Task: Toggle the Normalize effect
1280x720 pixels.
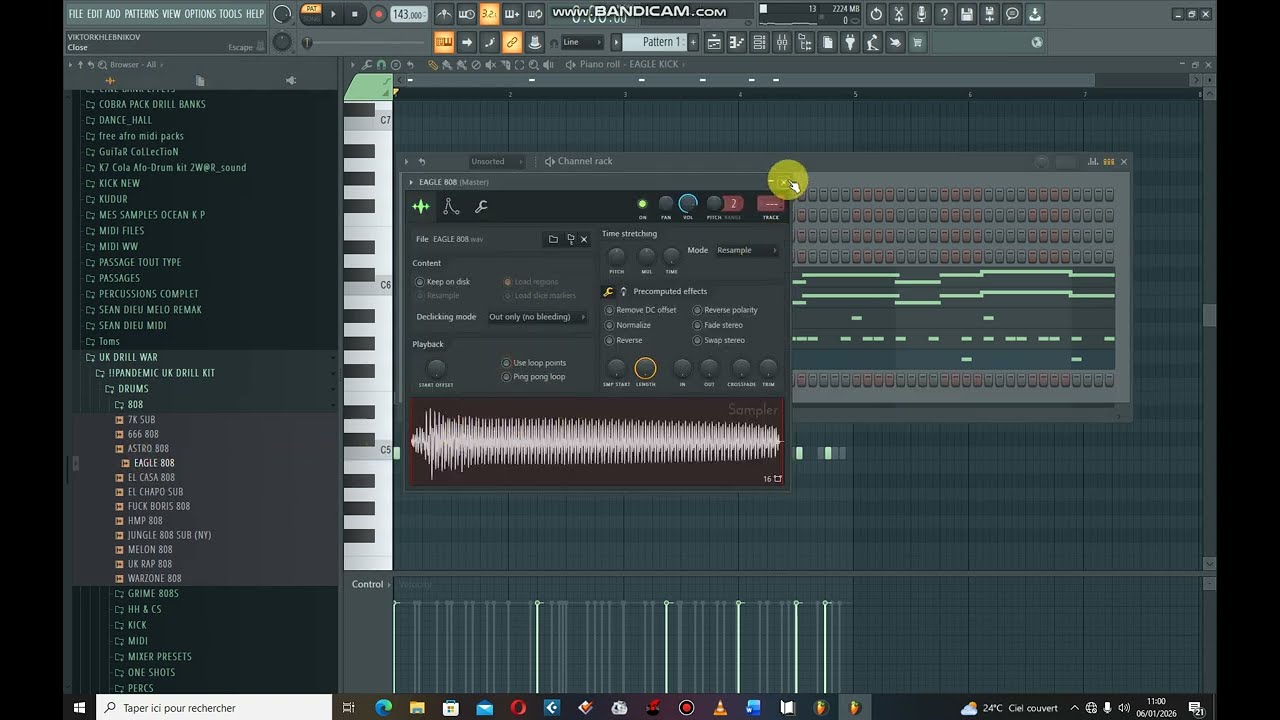Action: (x=627, y=325)
